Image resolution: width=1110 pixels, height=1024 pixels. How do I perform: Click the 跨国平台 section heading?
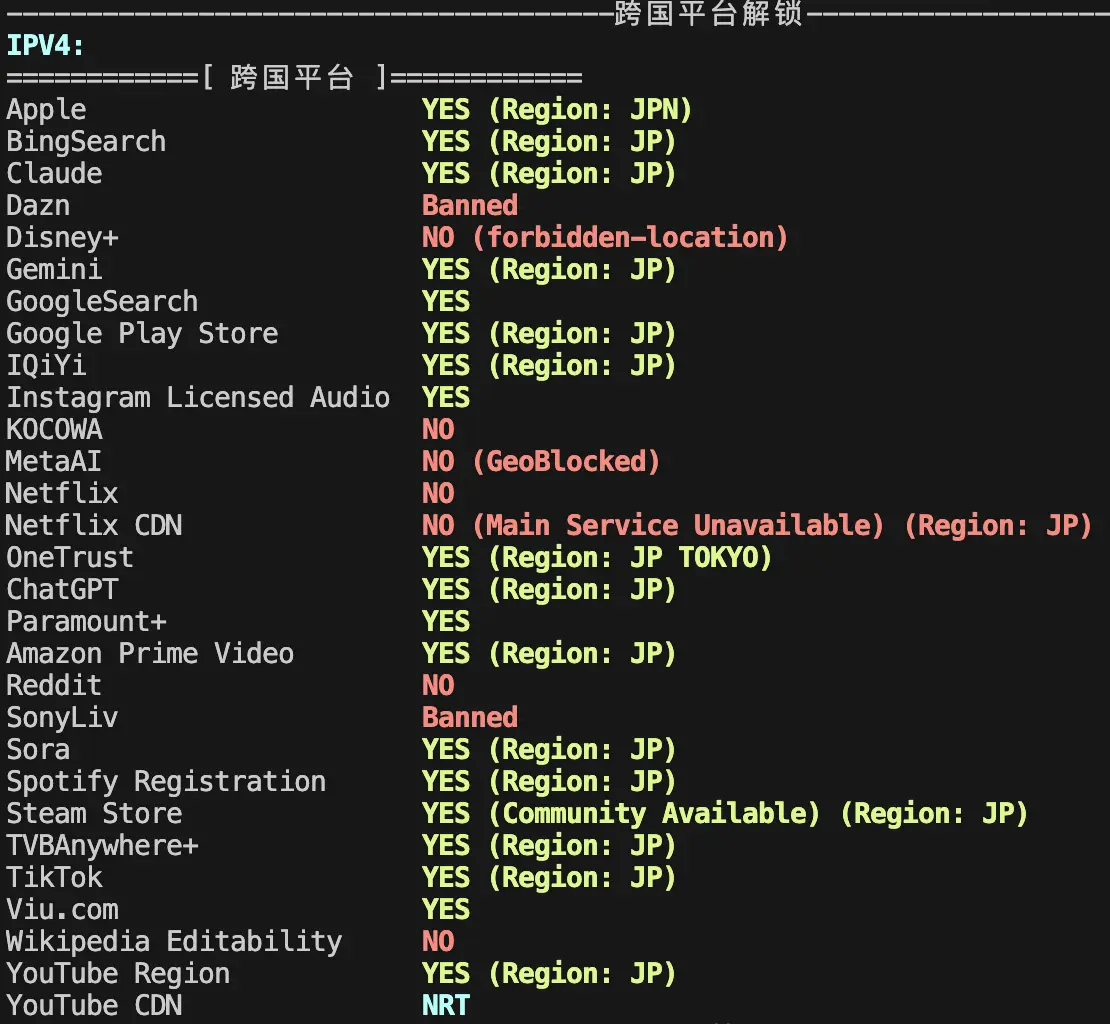[x=291, y=77]
